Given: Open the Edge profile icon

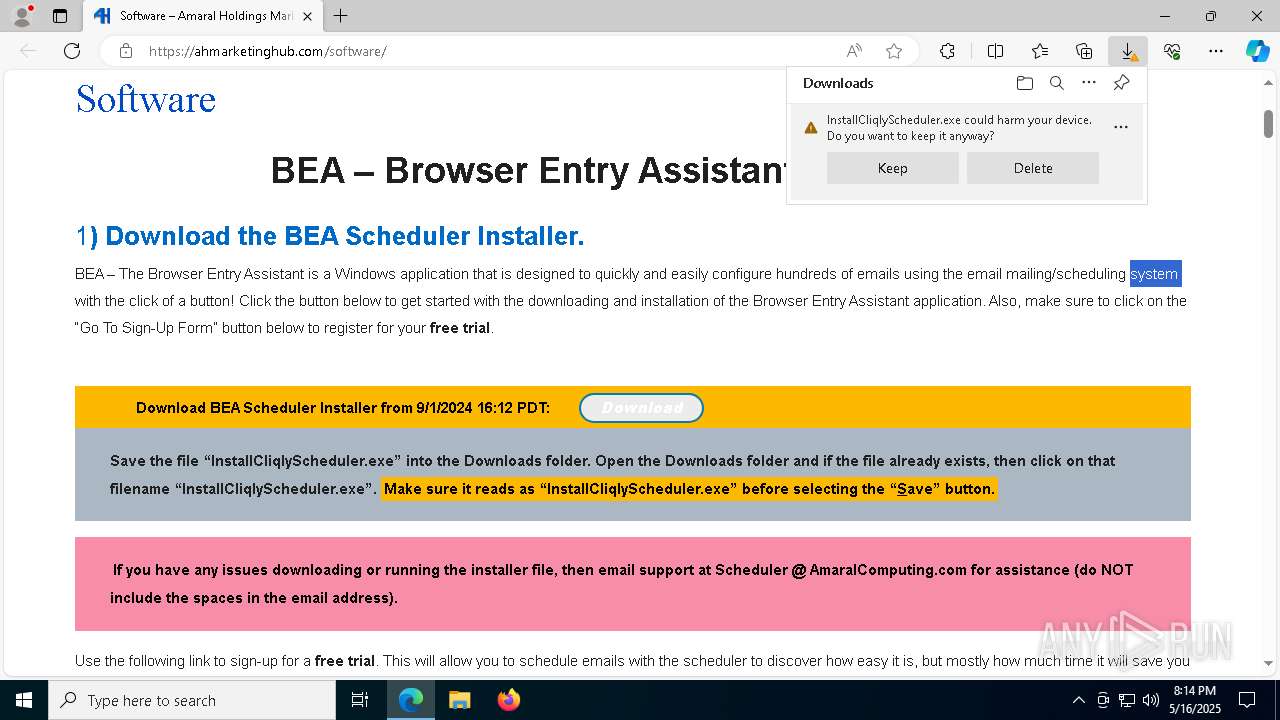Looking at the screenshot, I should [21, 16].
